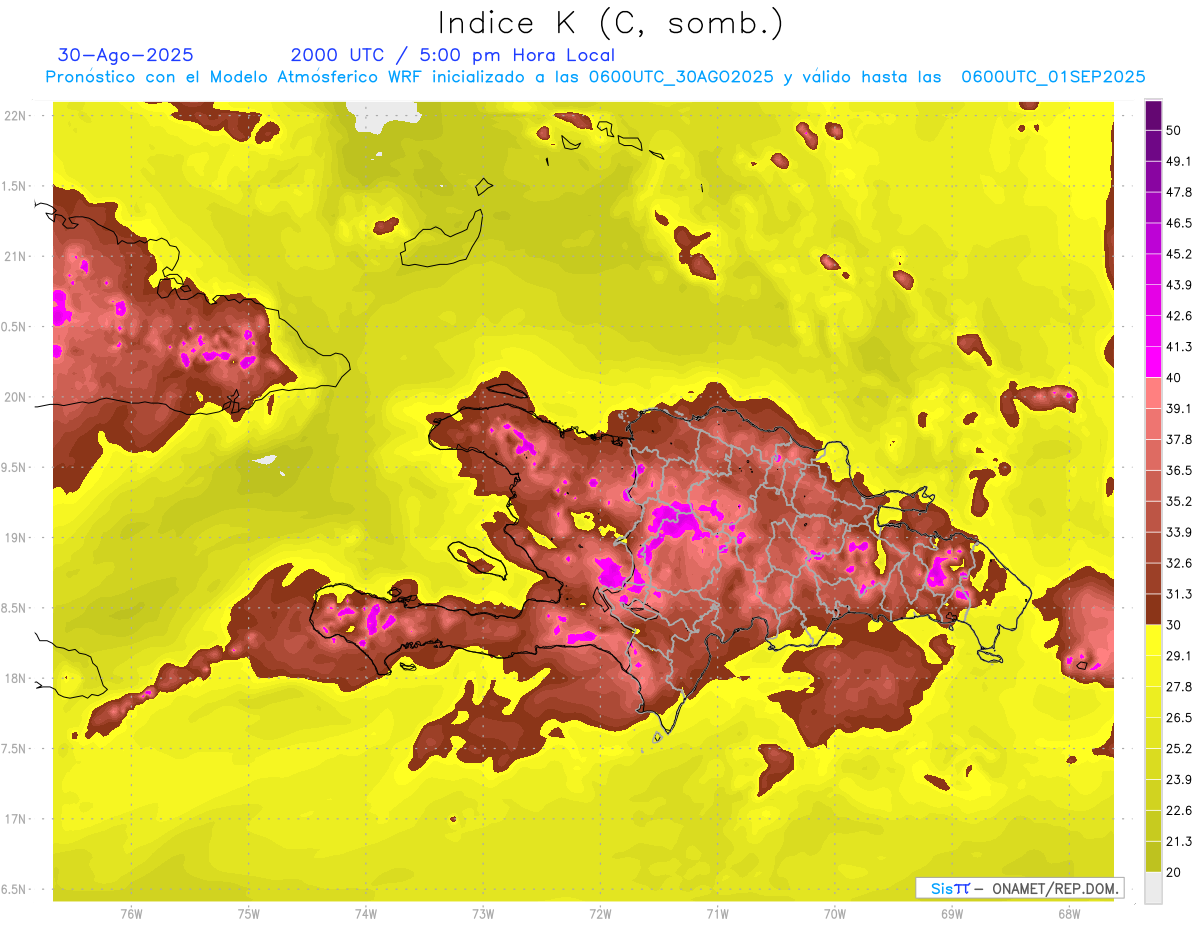
Task: Click the "2000 UTC / 5:00 pm Hora Local" text
Action: click(452, 55)
